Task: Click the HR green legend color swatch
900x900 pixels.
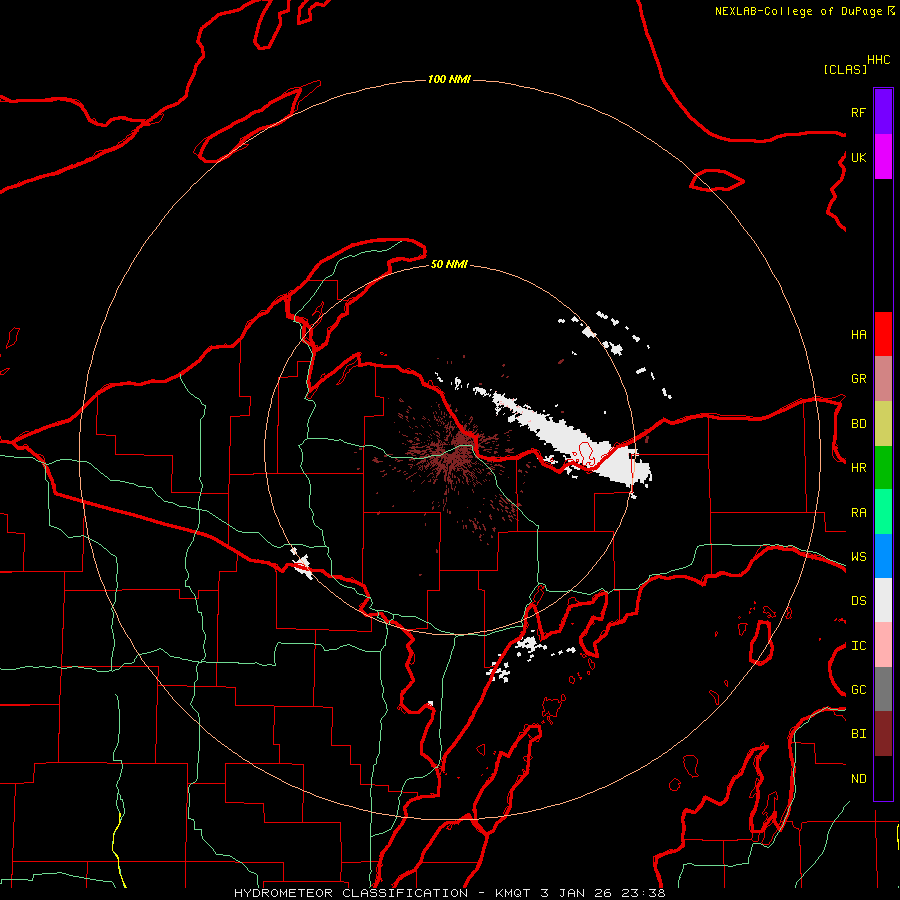Action: point(883,468)
